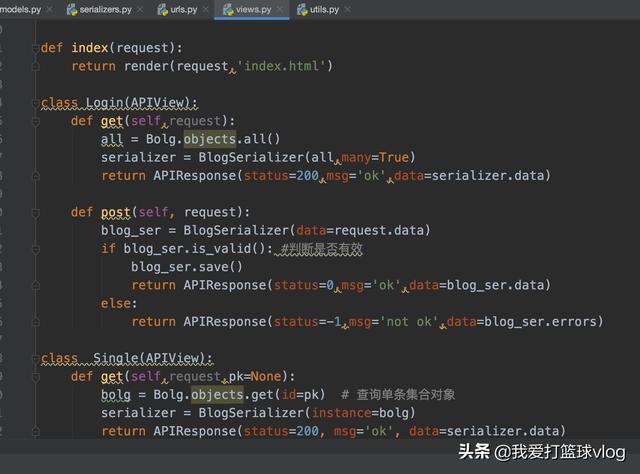Click status=0 in the APIResponse call
This screenshot has width=640, height=474.
[x=304, y=285]
